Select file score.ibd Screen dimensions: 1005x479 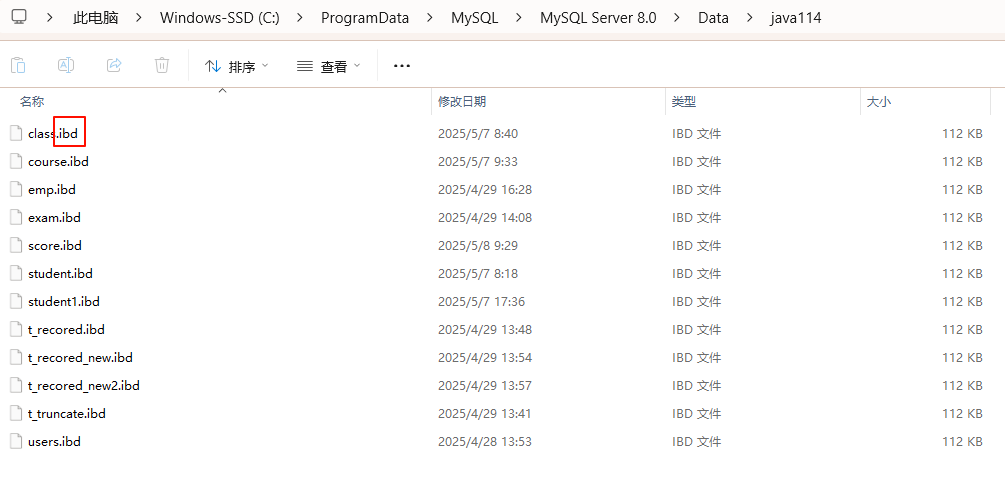point(55,246)
